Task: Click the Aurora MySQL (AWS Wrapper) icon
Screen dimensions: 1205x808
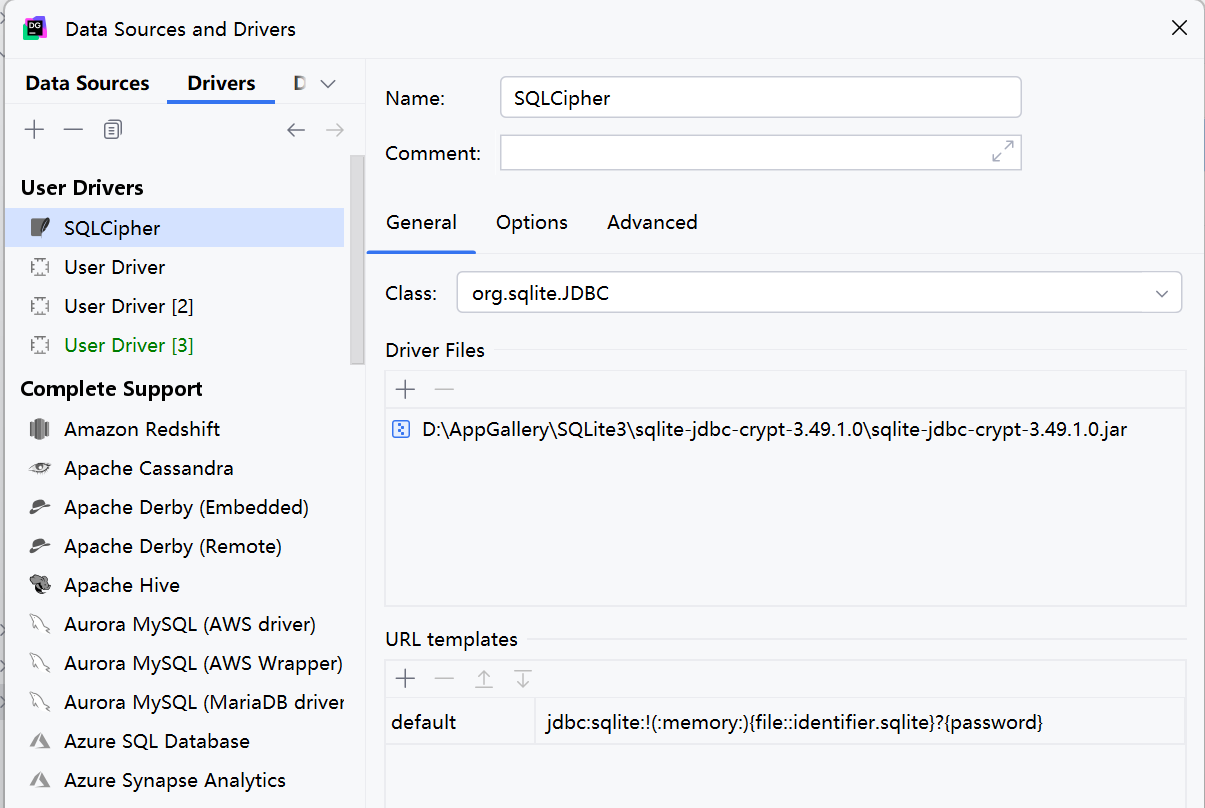Action: coord(40,663)
